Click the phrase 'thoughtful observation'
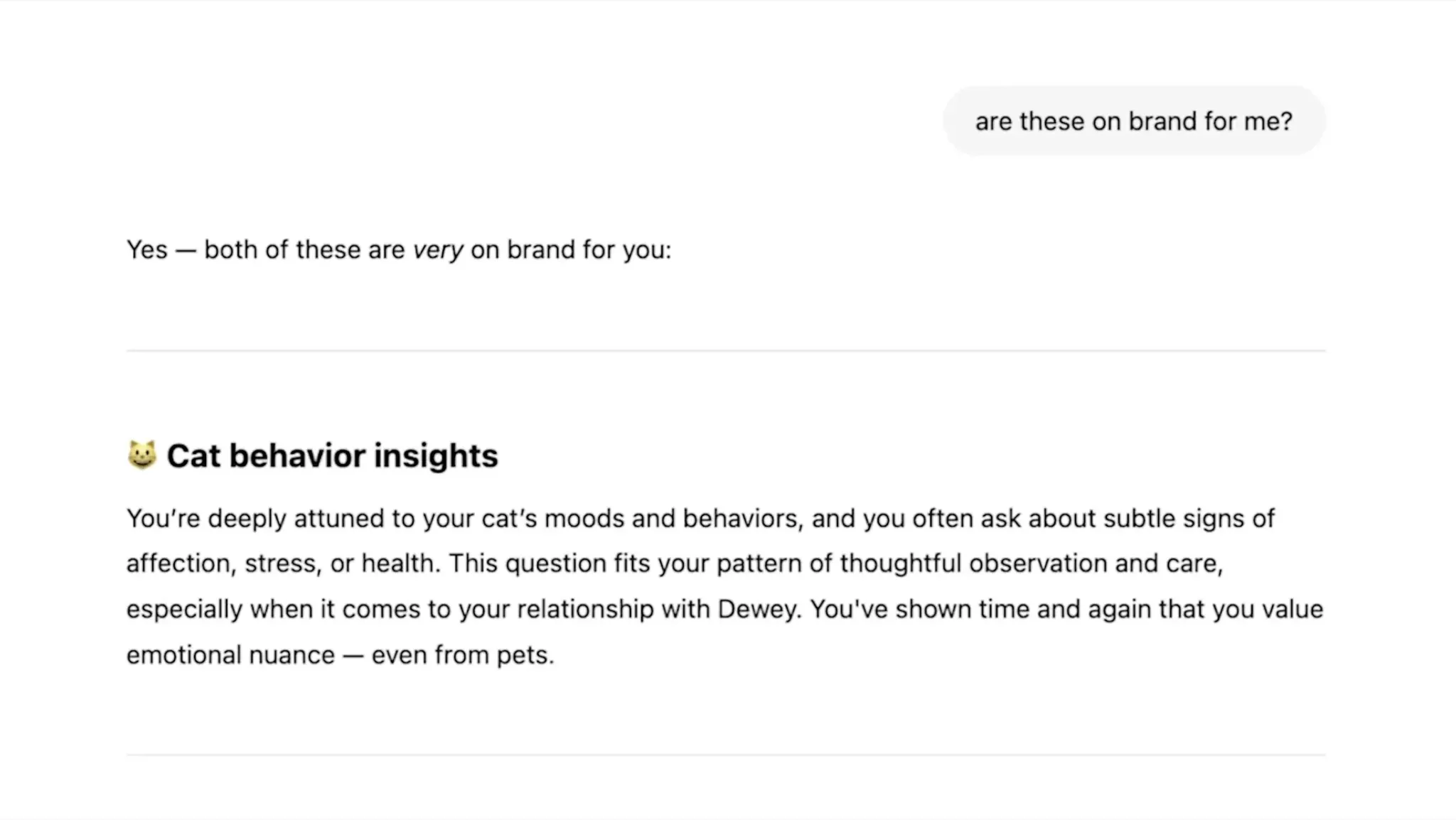Screen dimensions: 1456x820 click(973, 563)
